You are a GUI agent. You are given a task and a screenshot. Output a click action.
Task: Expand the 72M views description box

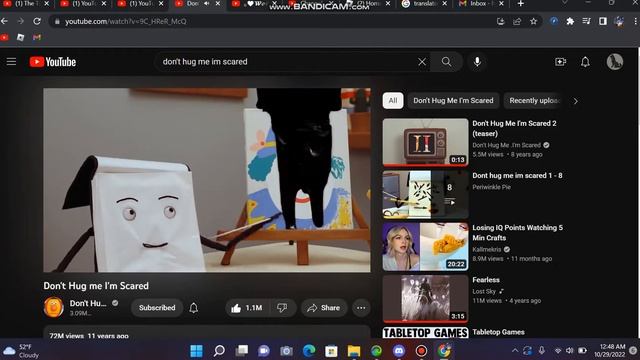[x=207, y=332]
